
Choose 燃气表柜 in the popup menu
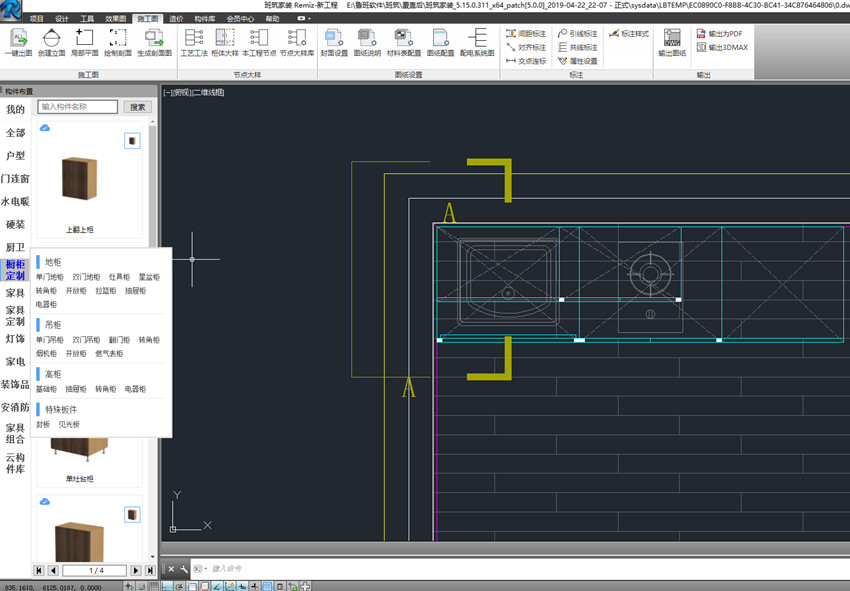109,354
